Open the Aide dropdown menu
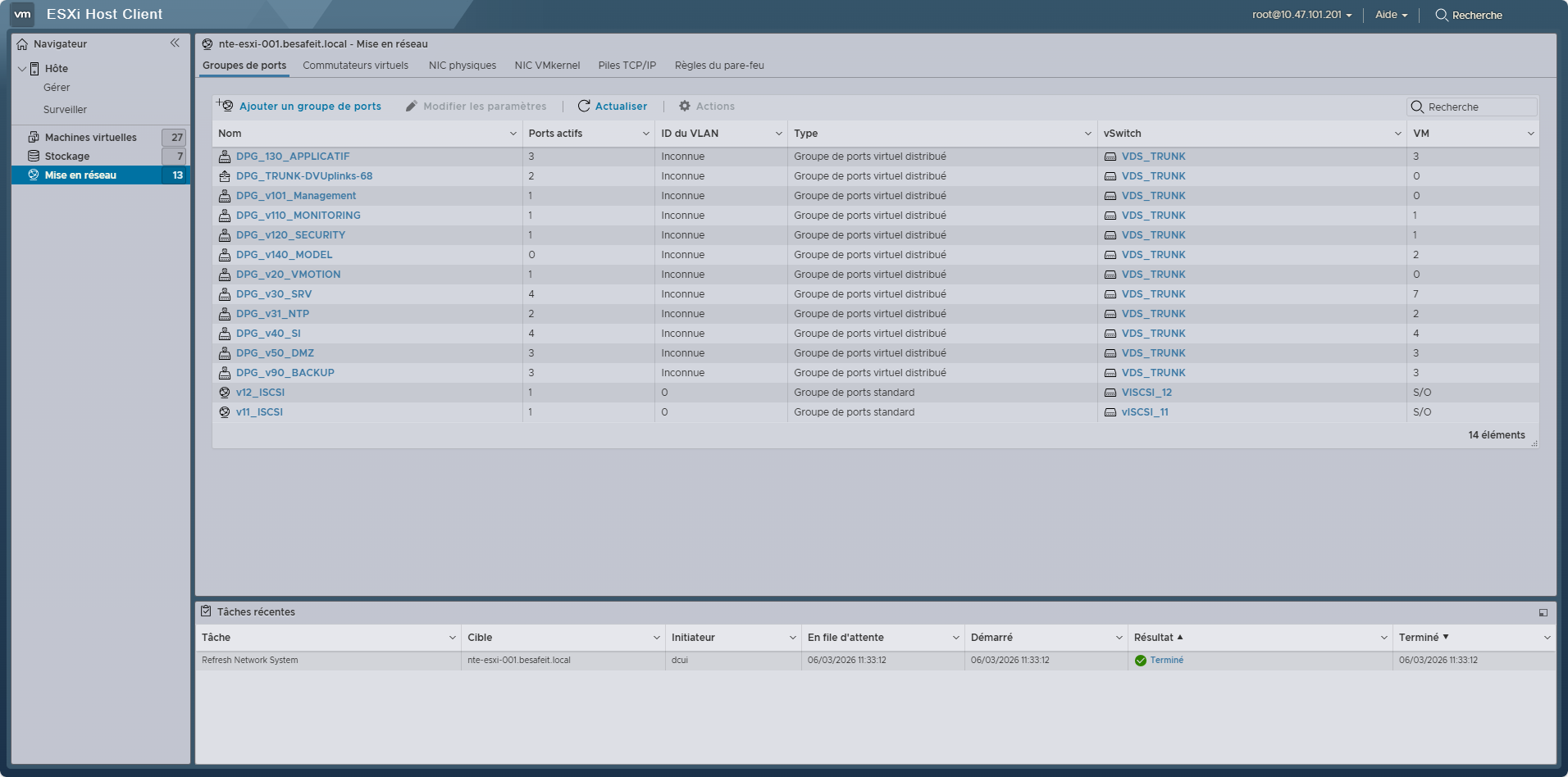This screenshot has height=777, width=1568. (1391, 15)
